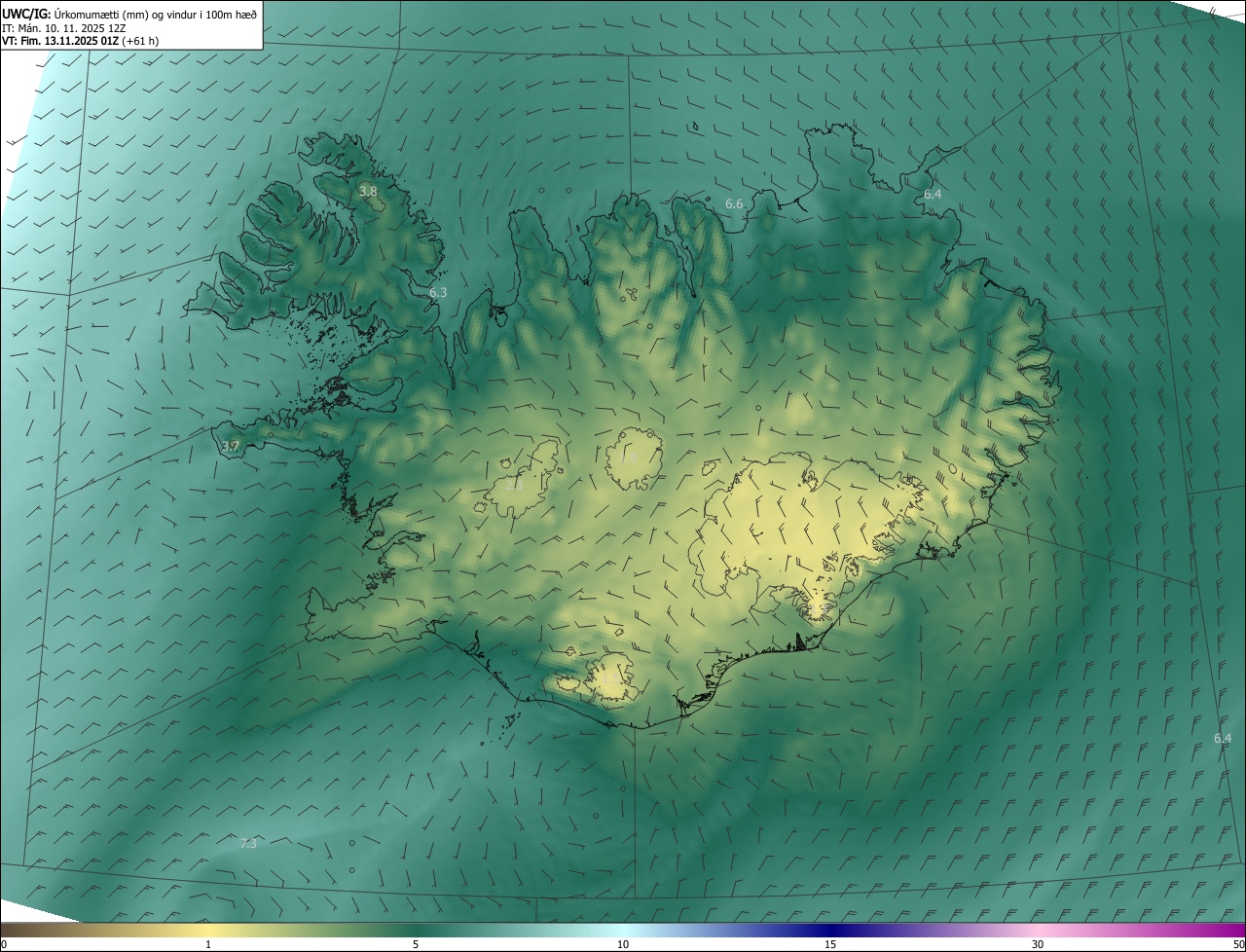Click the 3.8 value label in the Westfjords
This screenshot has height=952, width=1246.
coord(368,192)
